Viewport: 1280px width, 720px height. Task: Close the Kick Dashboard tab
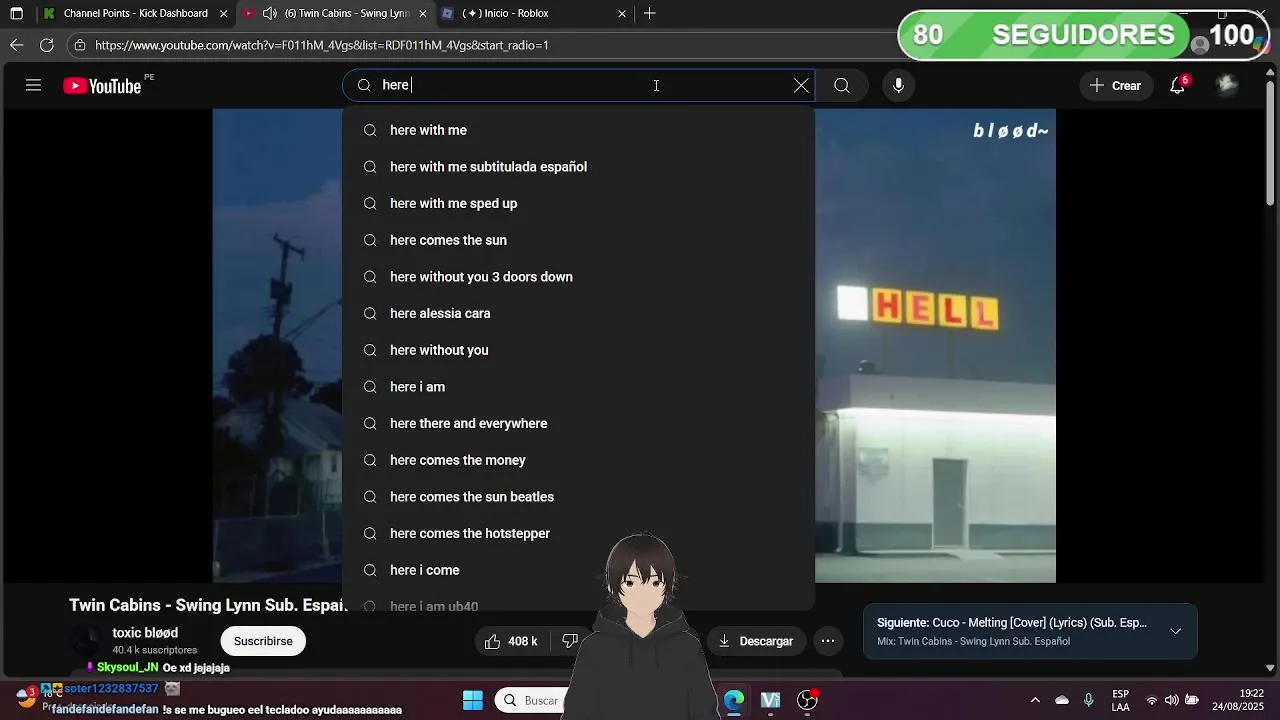click(x=224, y=13)
